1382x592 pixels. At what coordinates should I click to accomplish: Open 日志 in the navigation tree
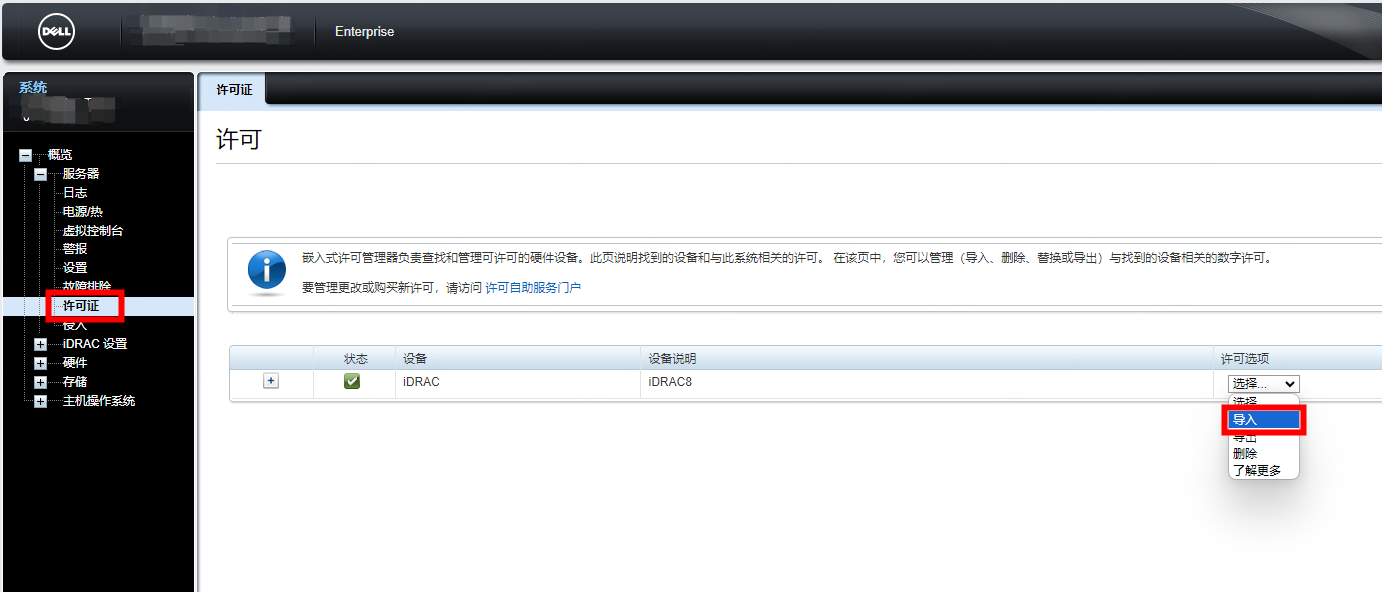tap(75, 193)
